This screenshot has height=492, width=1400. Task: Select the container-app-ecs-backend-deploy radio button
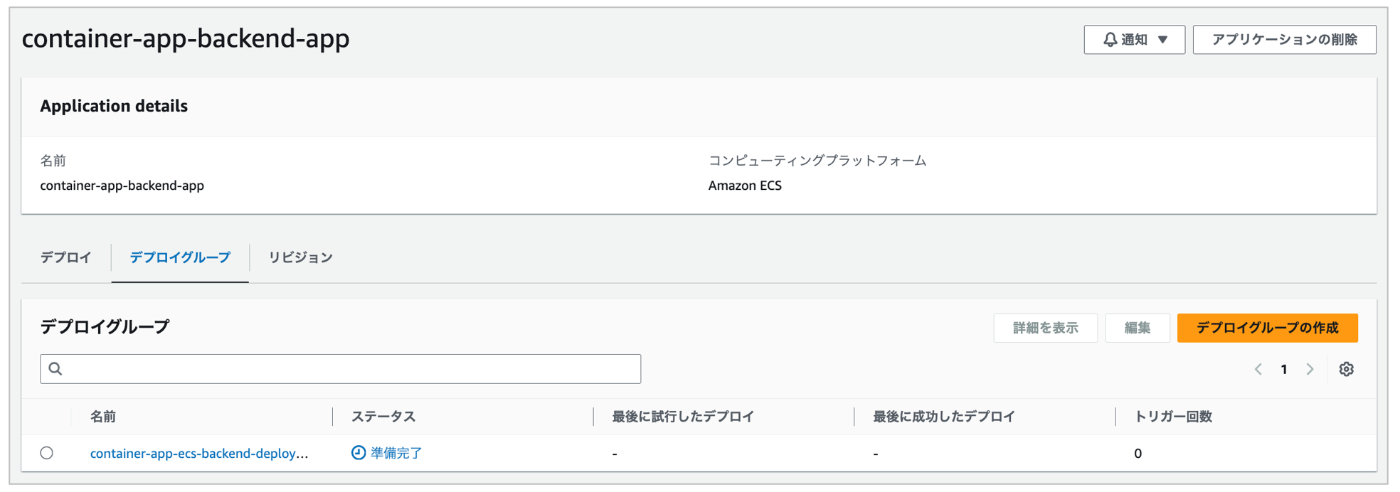pos(47,453)
